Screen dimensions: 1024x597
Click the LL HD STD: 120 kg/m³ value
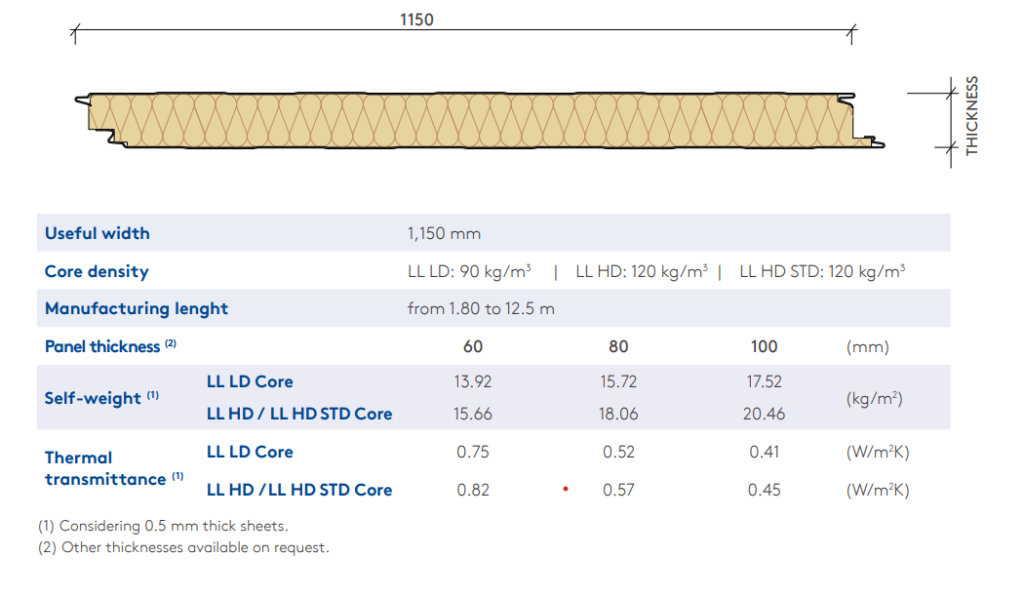click(822, 272)
